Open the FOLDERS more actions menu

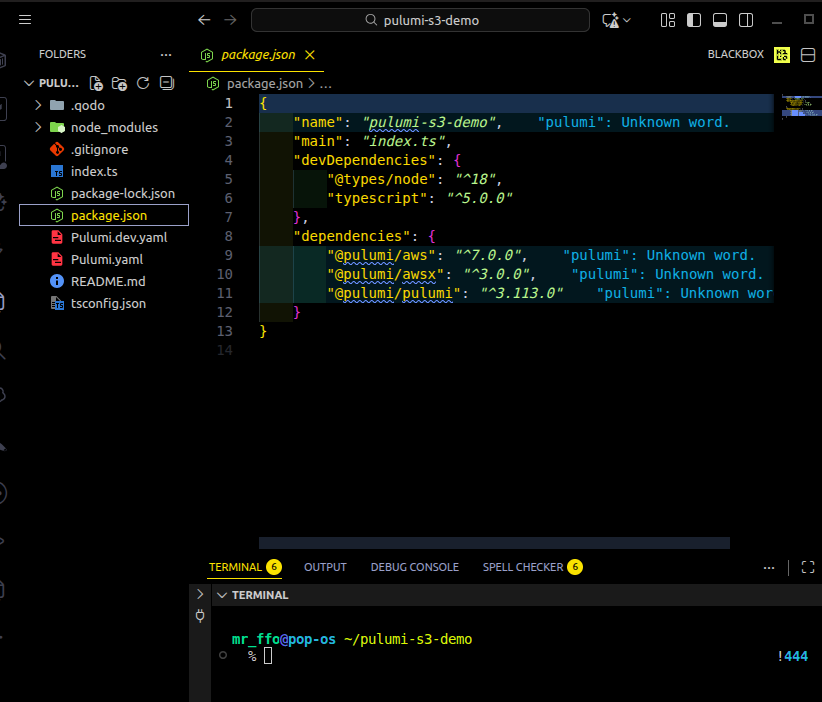click(x=166, y=55)
